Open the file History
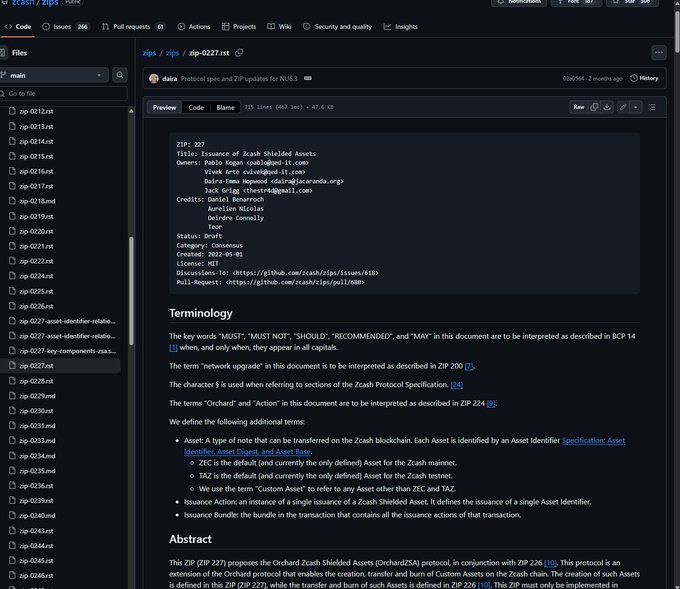680x589 pixels. point(644,78)
